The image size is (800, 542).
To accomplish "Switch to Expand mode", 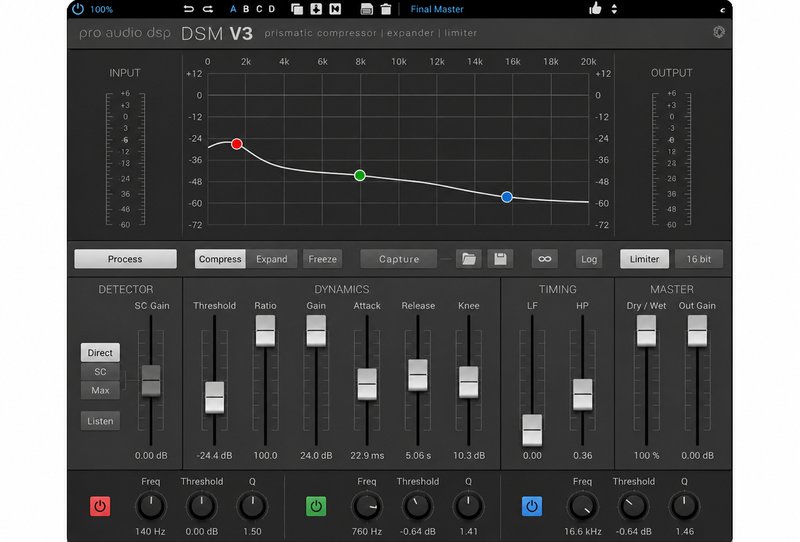I will coord(271,259).
